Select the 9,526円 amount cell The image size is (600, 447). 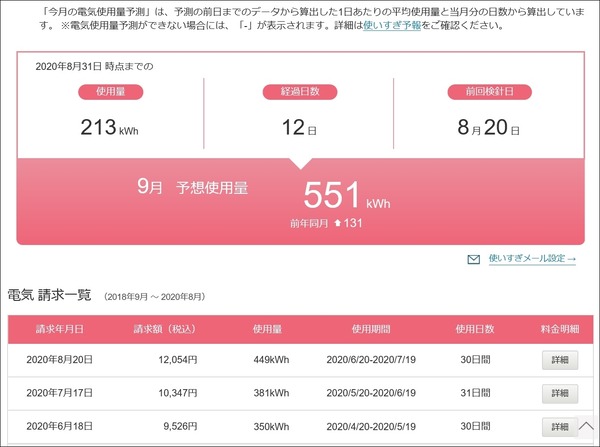pyautogui.click(x=181, y=426)
